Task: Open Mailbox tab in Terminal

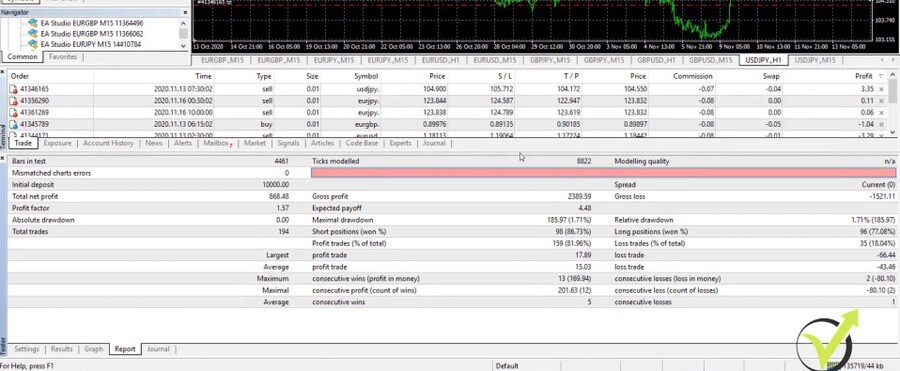Action: (x=217, y=144)
